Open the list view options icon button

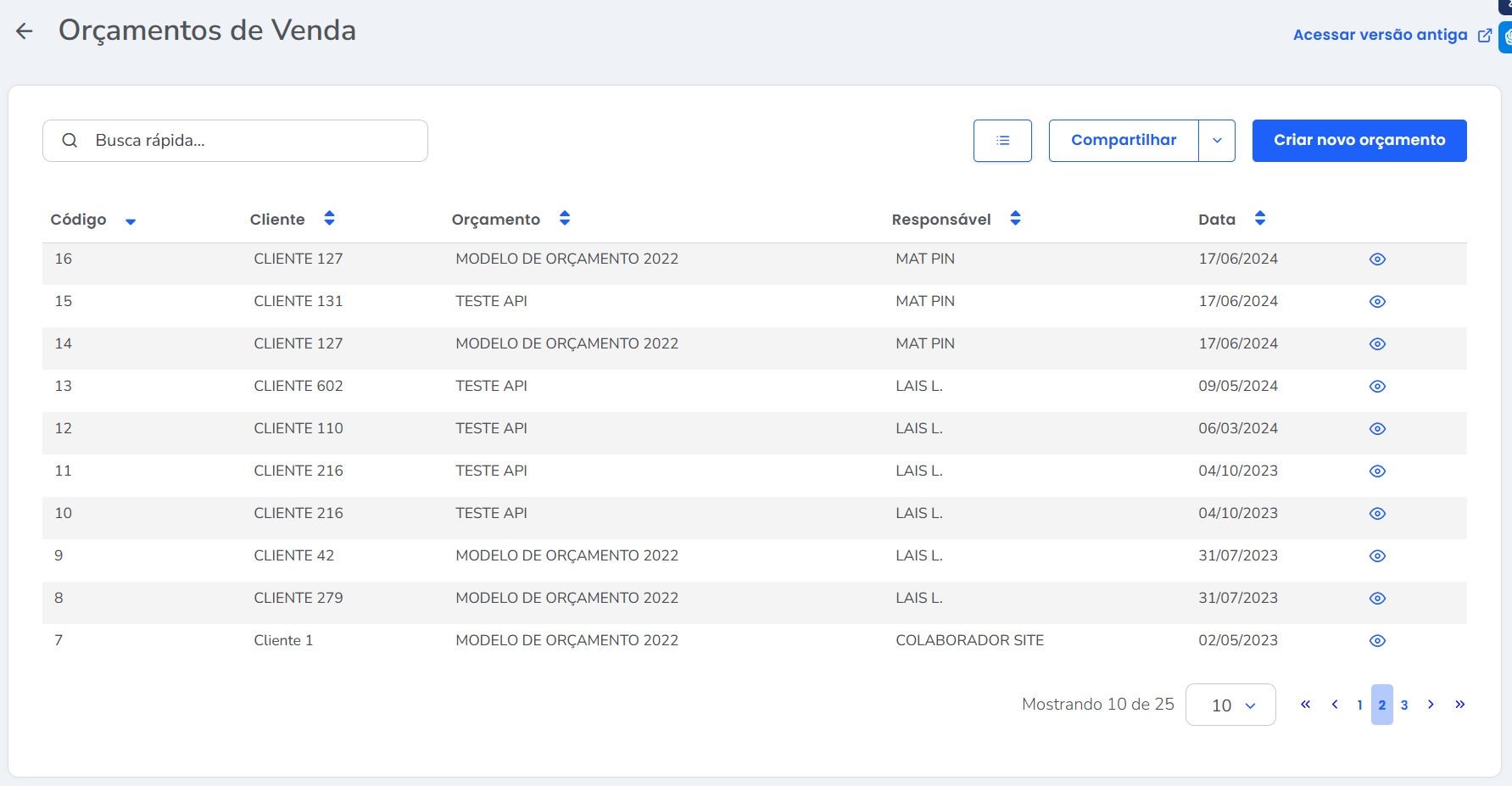(x=1002, y=141)
